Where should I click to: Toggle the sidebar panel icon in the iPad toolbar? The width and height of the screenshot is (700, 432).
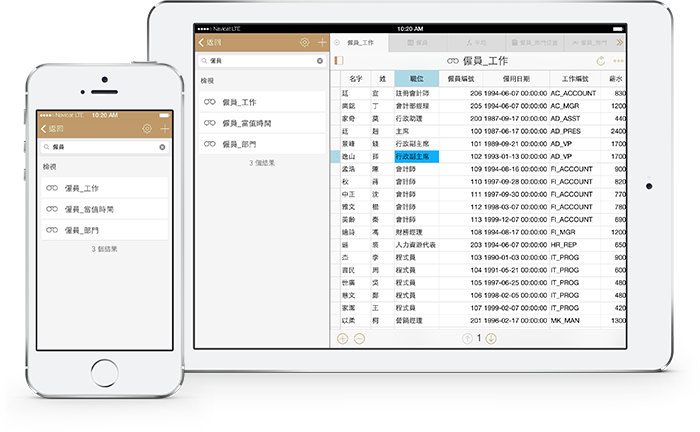coord(339,61)
